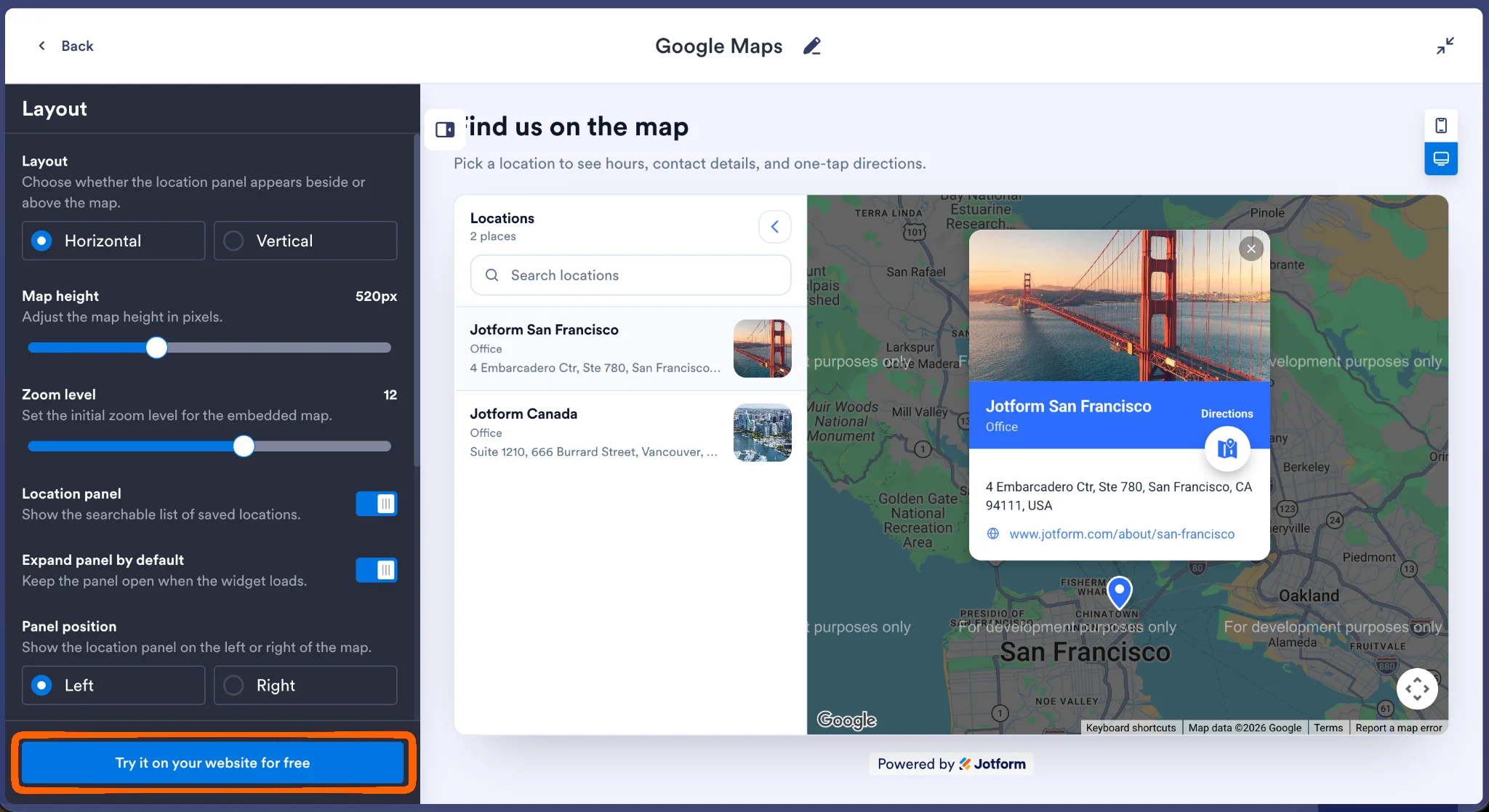Click the '2 places' count text
1489x812 pixels.
coord(493,236)
